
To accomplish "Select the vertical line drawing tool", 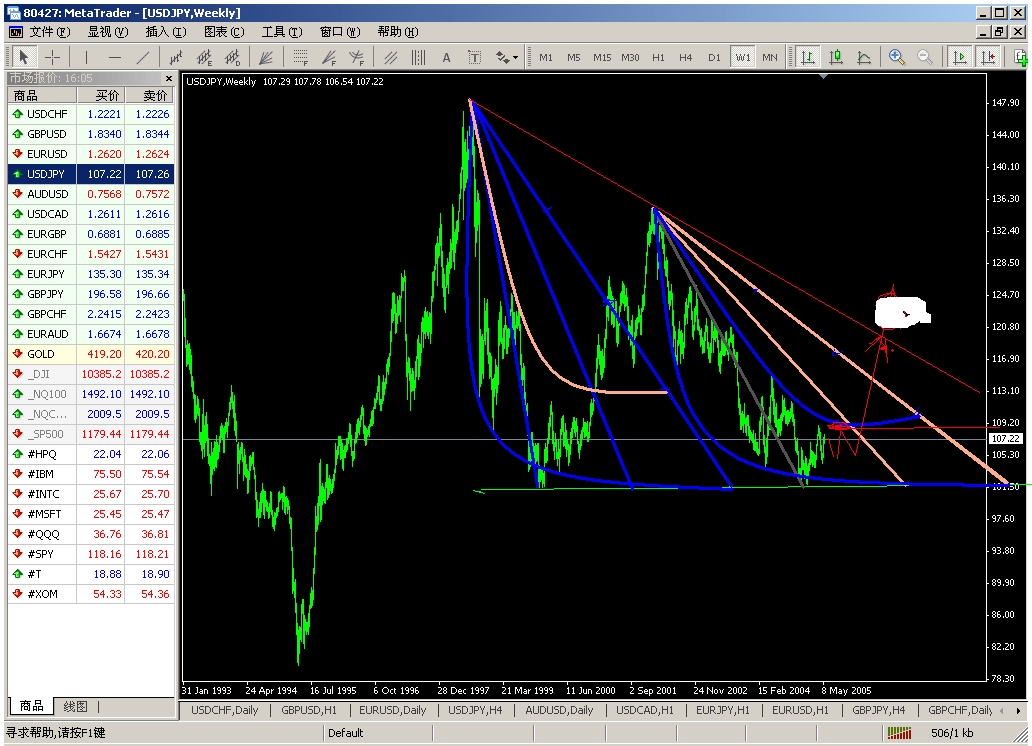I will 85,57.
